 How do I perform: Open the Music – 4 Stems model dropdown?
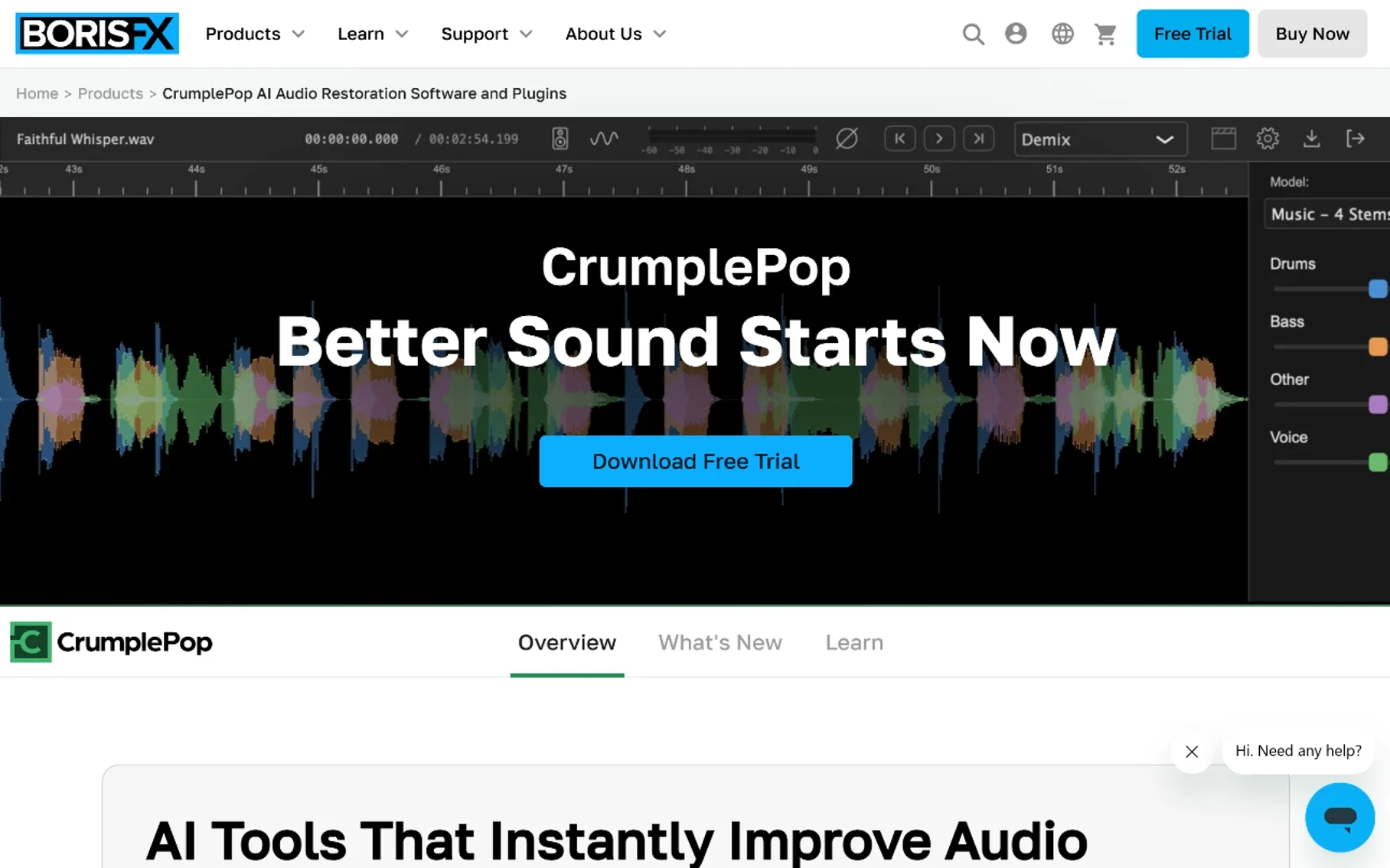(1327, 214)
